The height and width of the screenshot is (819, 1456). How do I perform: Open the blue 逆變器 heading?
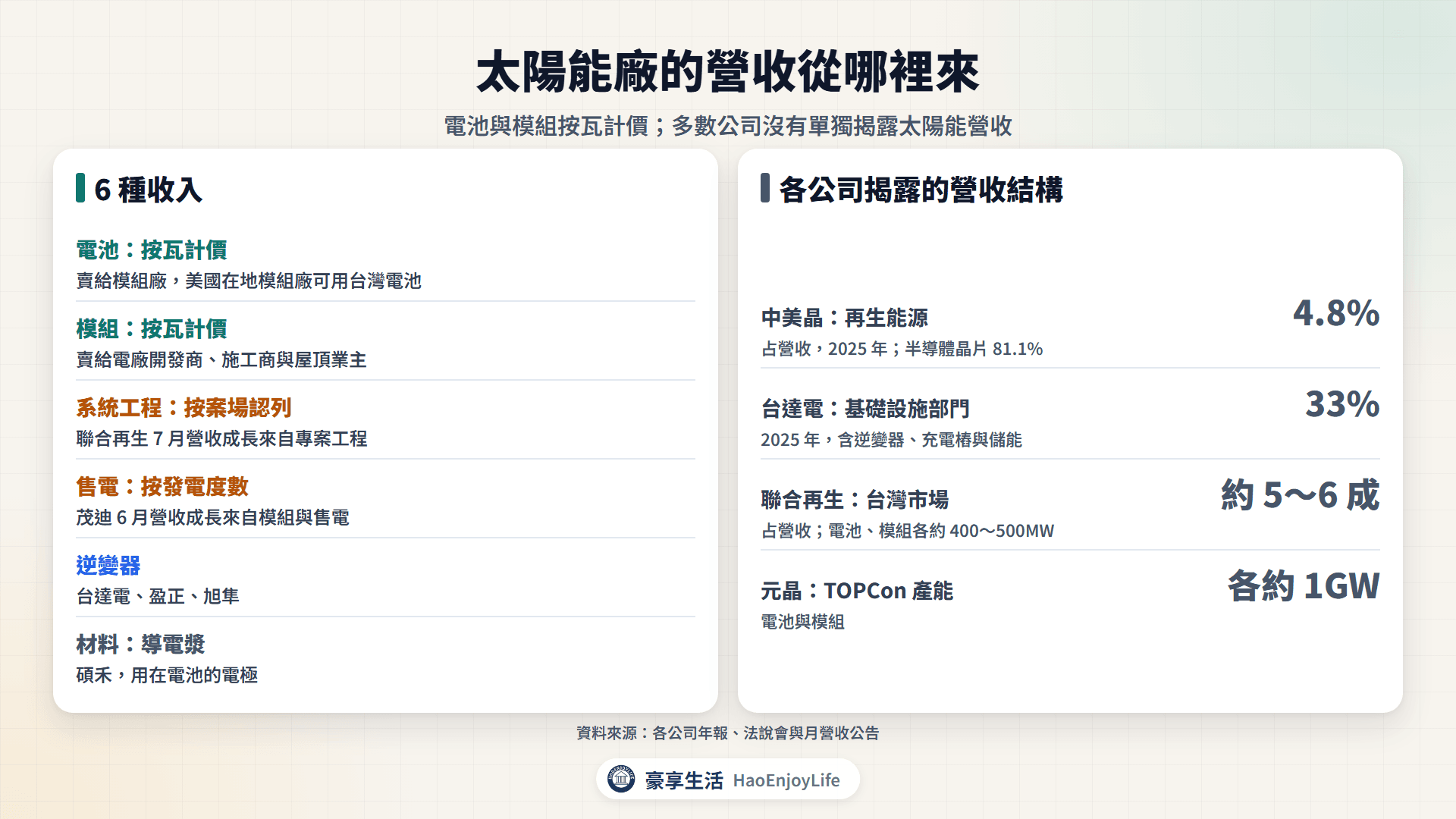pos(108,566)
